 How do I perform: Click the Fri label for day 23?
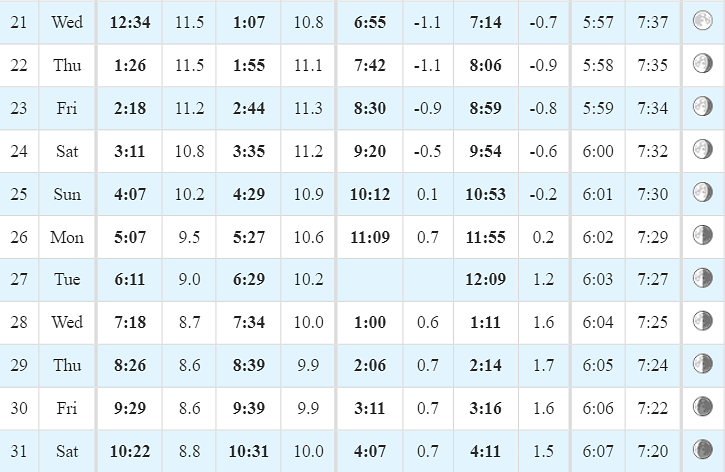tap(67, 108)
